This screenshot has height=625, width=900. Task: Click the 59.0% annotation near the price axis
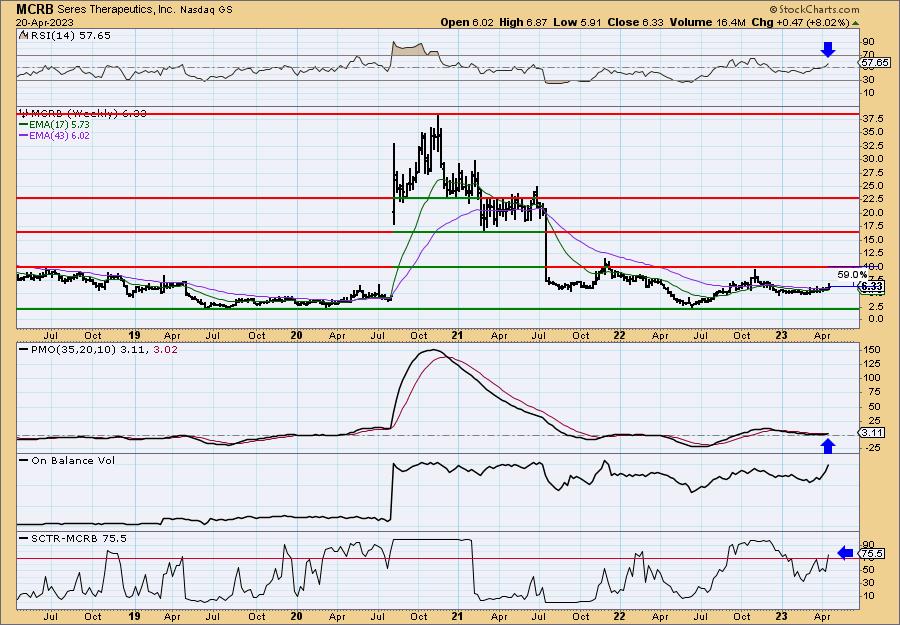pyautogui.click(x=852, y=275)
